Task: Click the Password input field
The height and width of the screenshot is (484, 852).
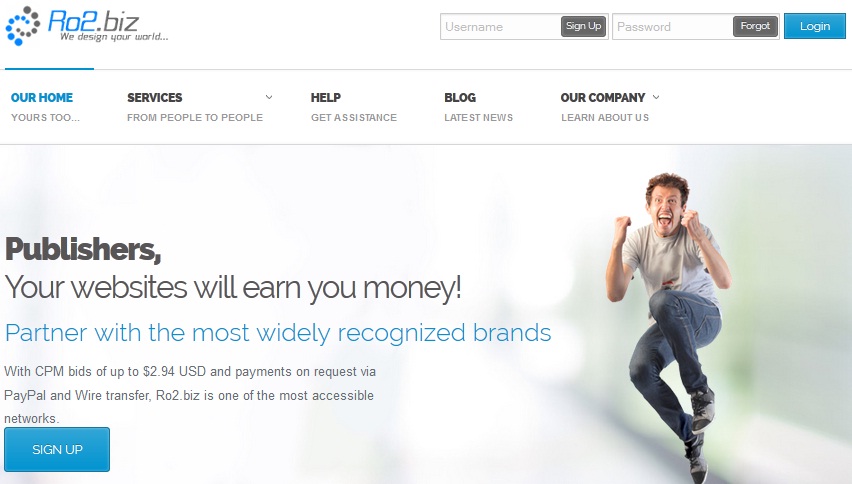Action: pyautogui.click(x=673, y=27)
